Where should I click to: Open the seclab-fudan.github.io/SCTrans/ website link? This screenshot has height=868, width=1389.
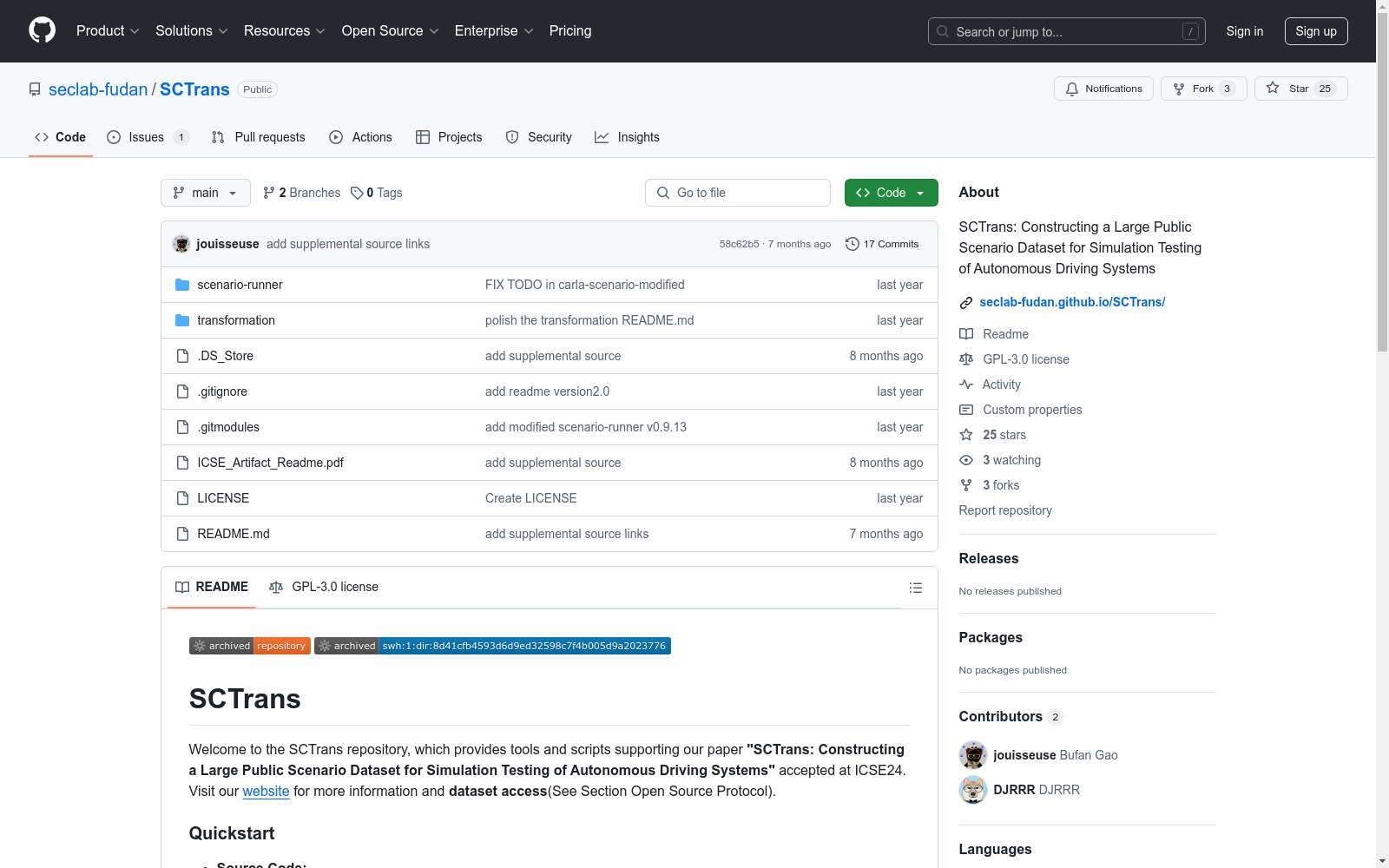(x=1072, y=302)
